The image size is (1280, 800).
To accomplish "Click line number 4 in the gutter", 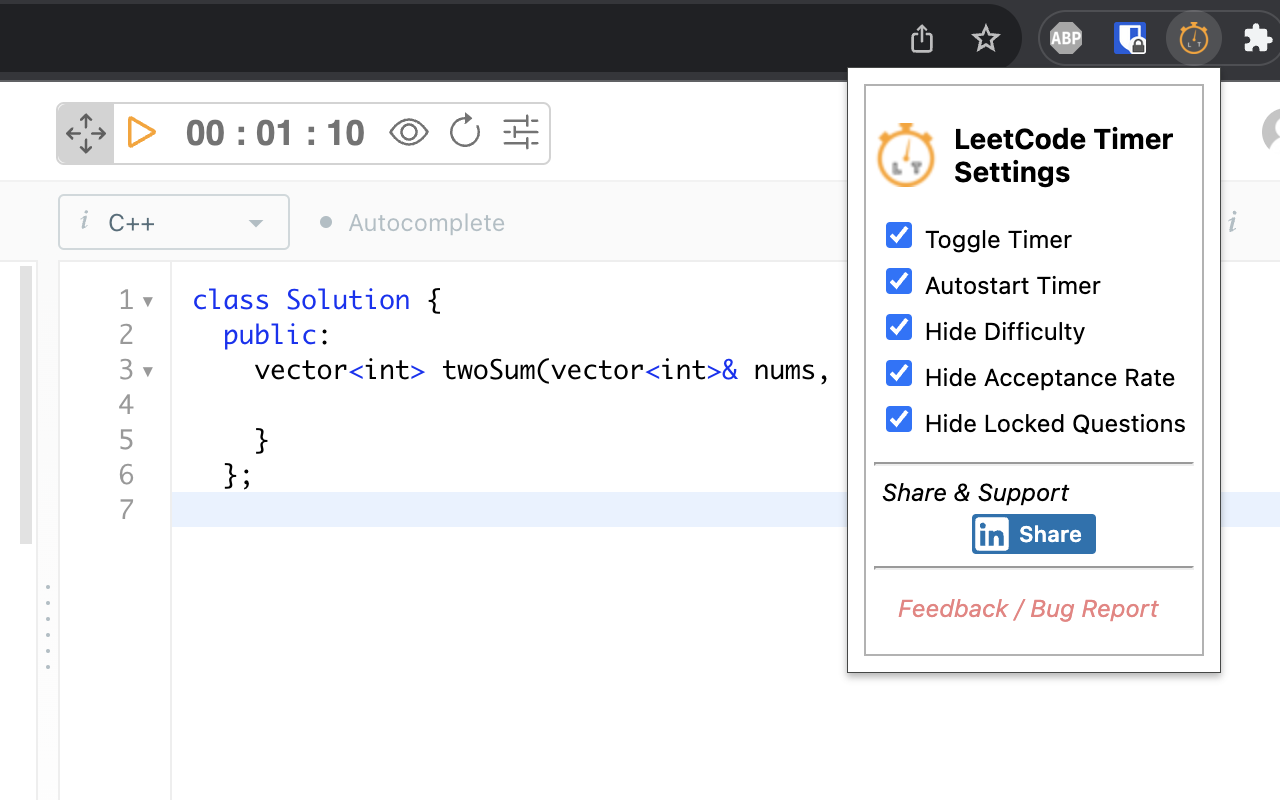I will (126, 405).
